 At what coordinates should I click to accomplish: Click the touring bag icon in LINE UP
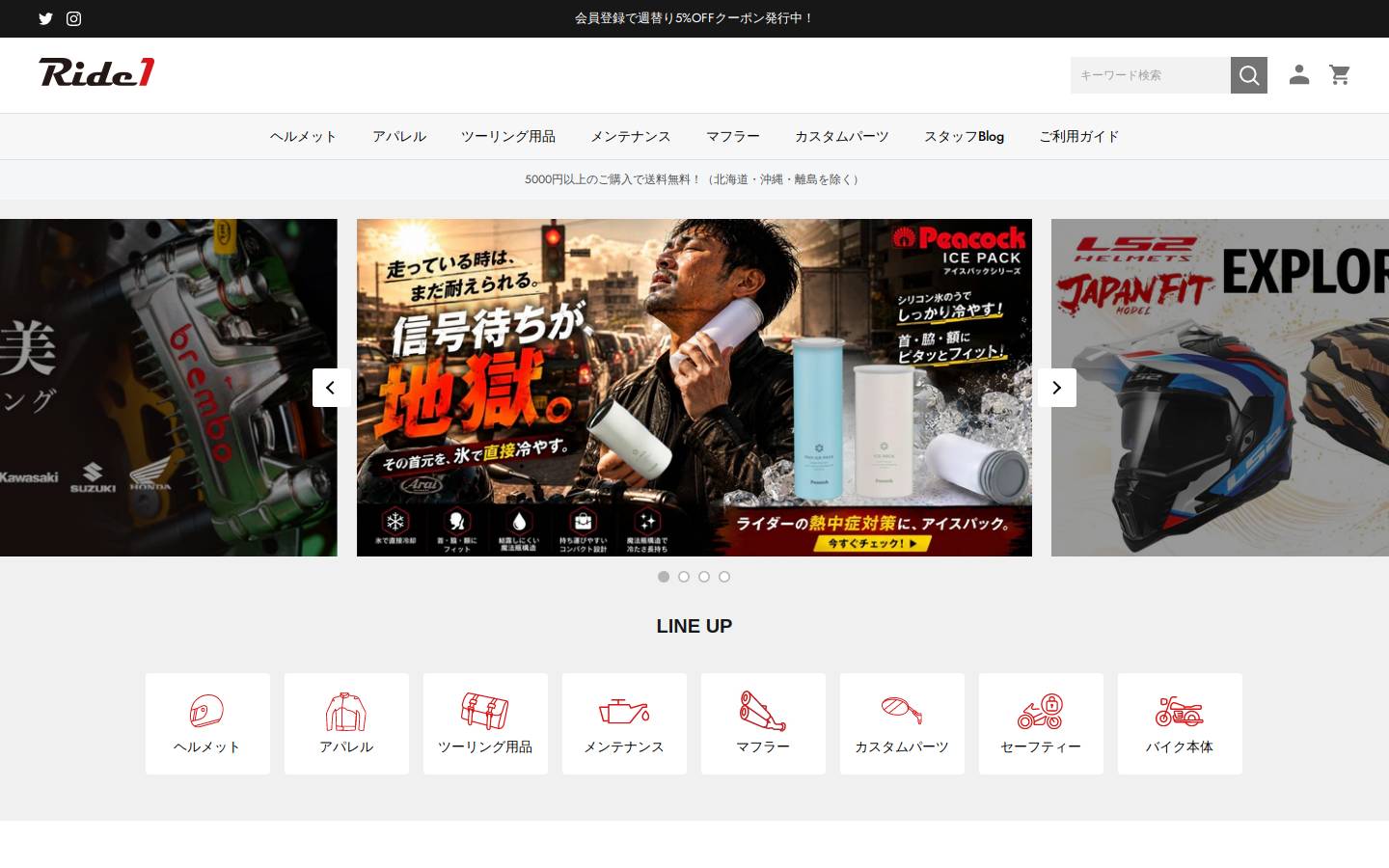coord(484,711)
